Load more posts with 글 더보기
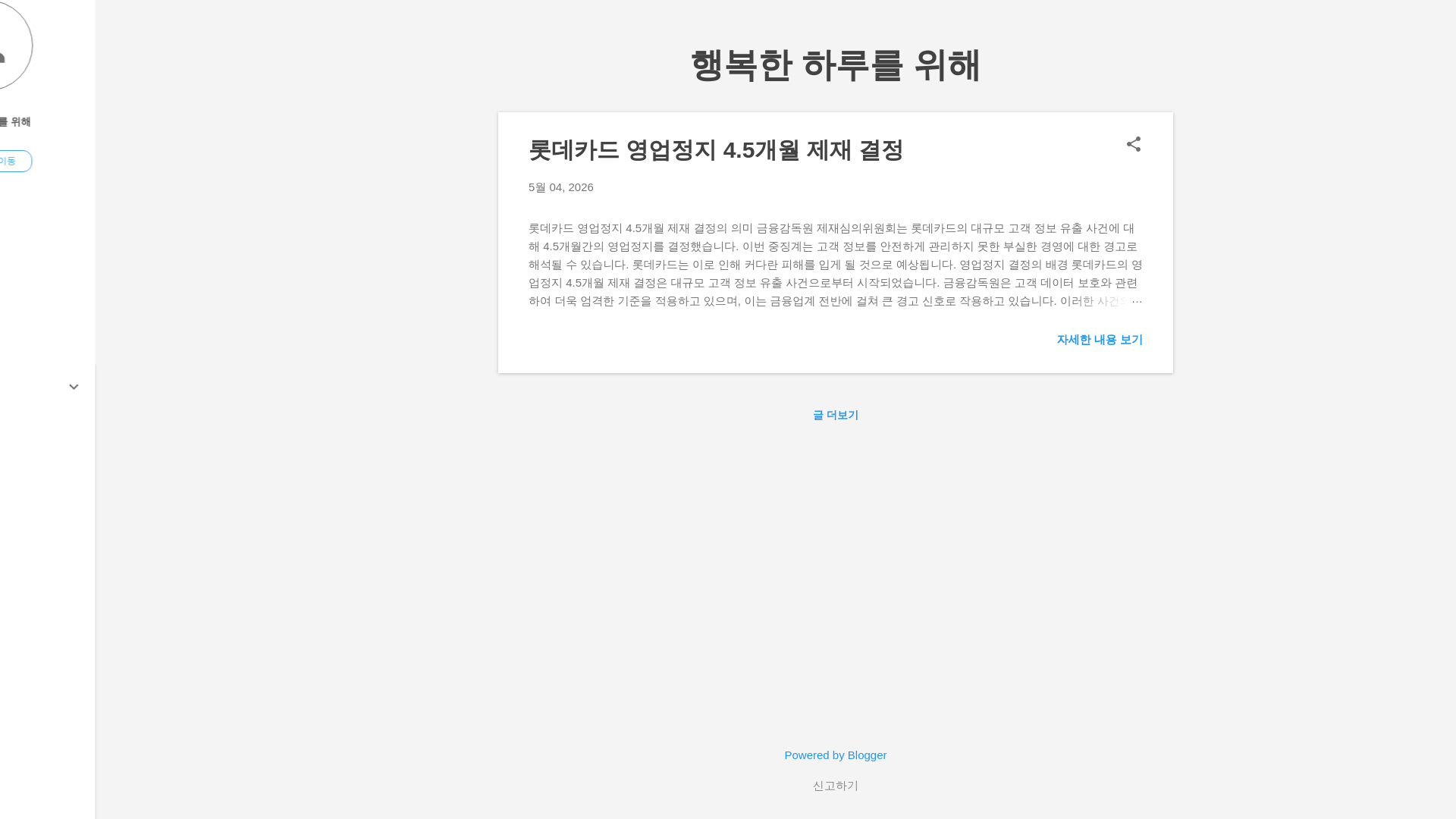 coord(835,415)
